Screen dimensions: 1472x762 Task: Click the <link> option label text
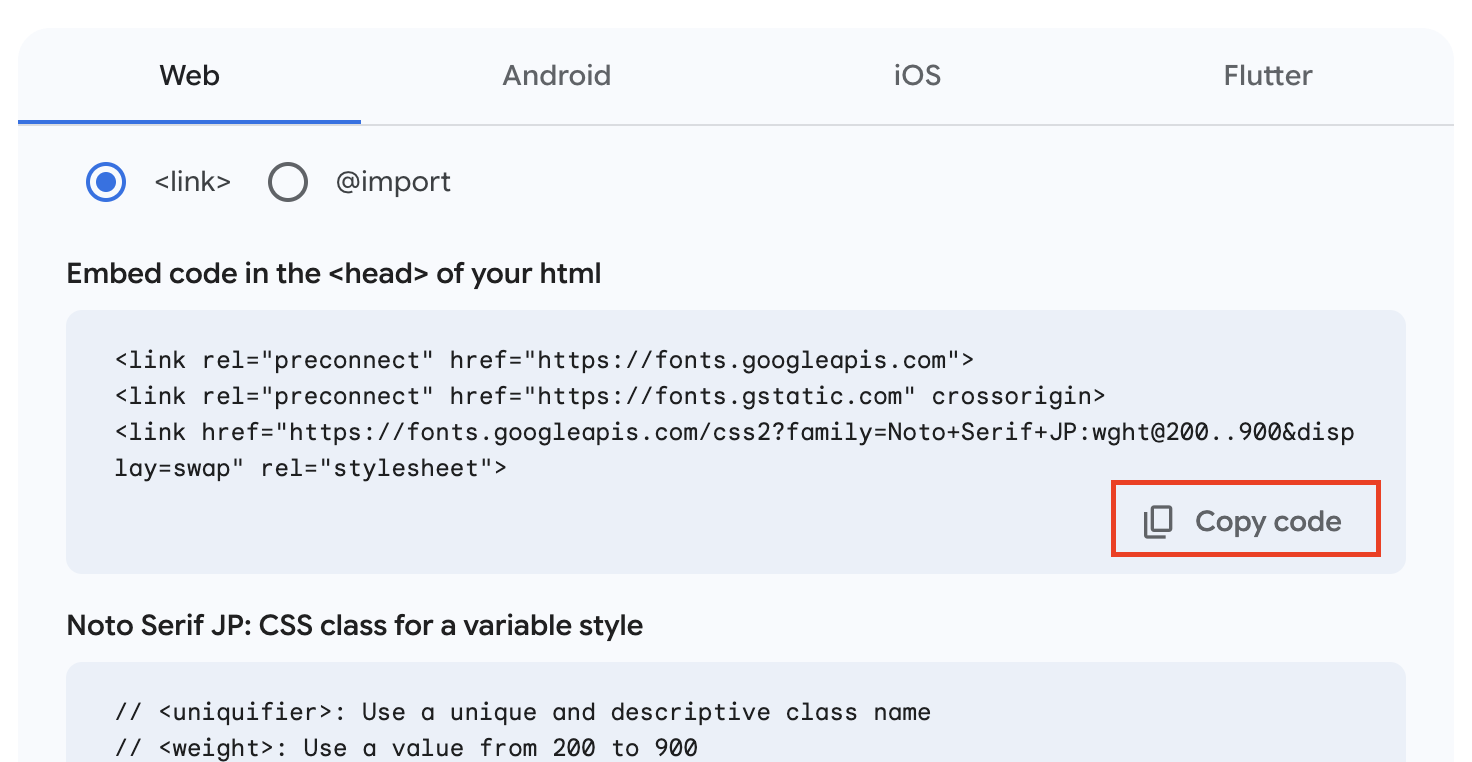(x=193, y=182)
